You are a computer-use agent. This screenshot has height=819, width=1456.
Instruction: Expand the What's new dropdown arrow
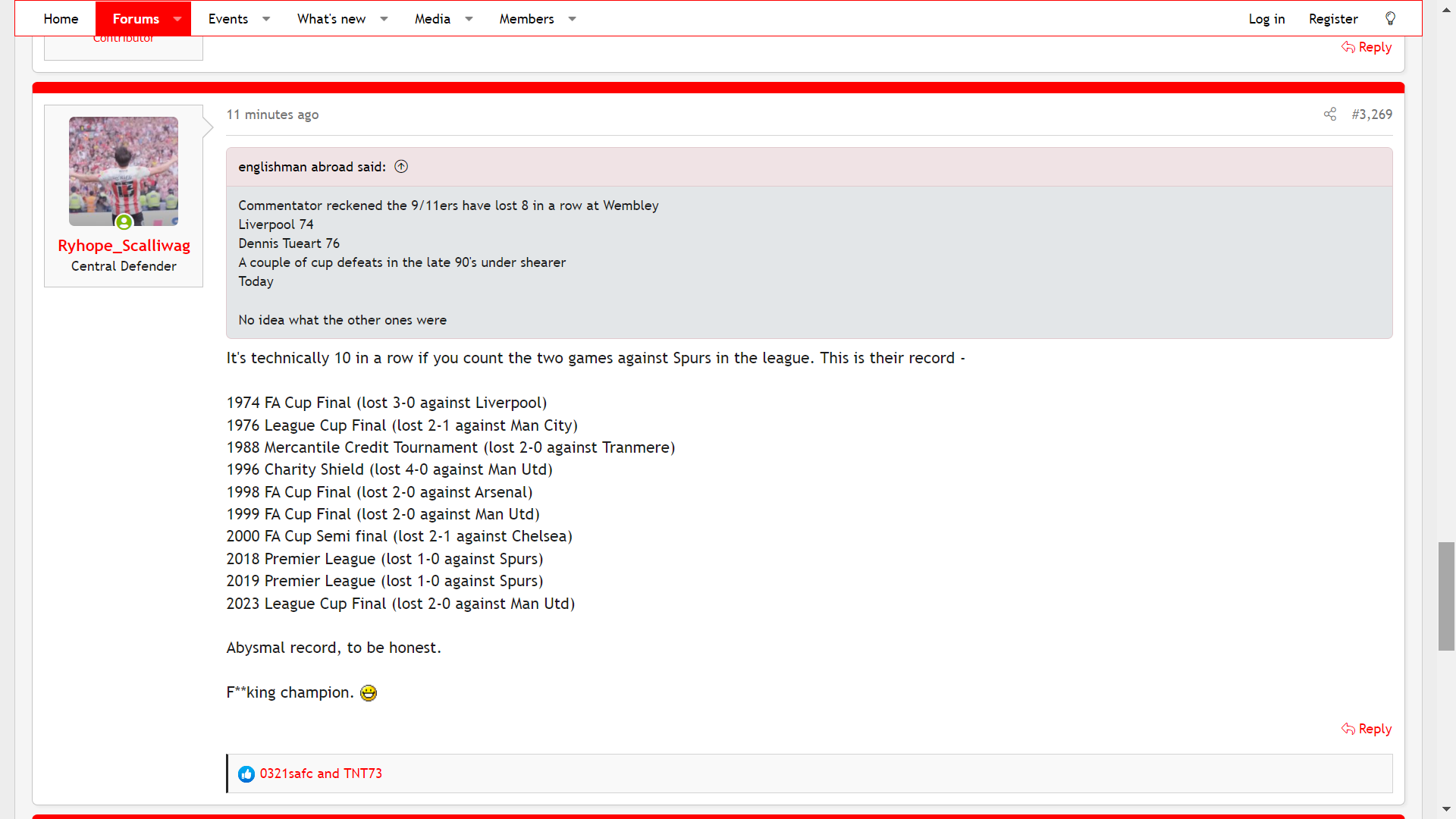(384, 18)
